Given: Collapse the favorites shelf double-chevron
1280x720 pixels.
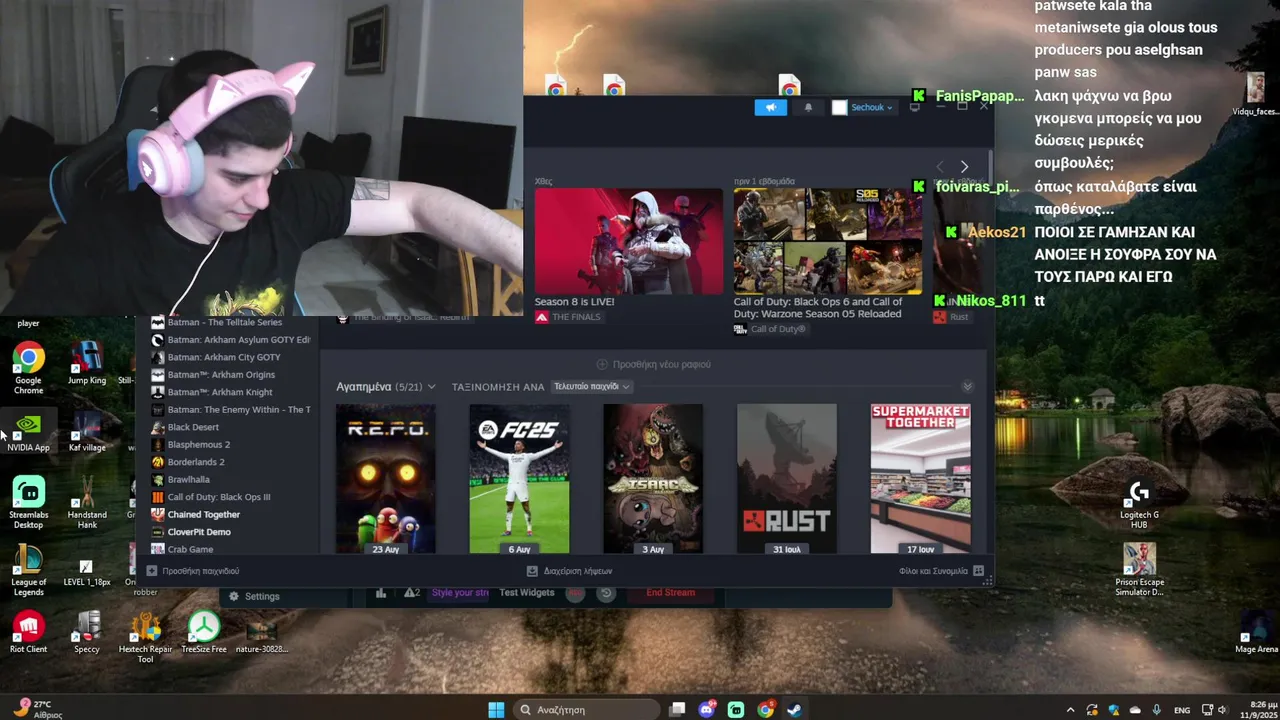Looking at the screenshot, I should click(x=967, y=386).
